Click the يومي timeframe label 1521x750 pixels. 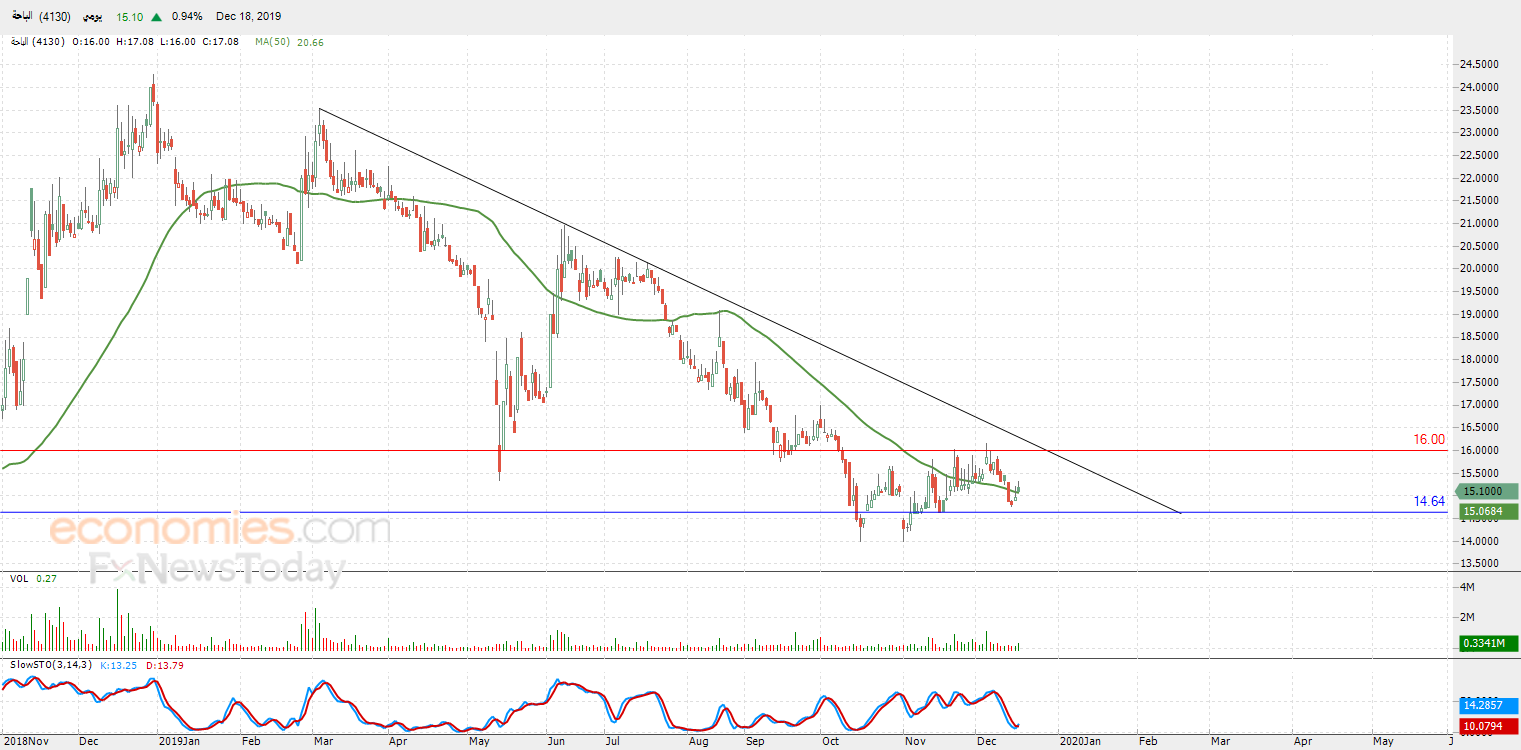click(x=93, y=17)
